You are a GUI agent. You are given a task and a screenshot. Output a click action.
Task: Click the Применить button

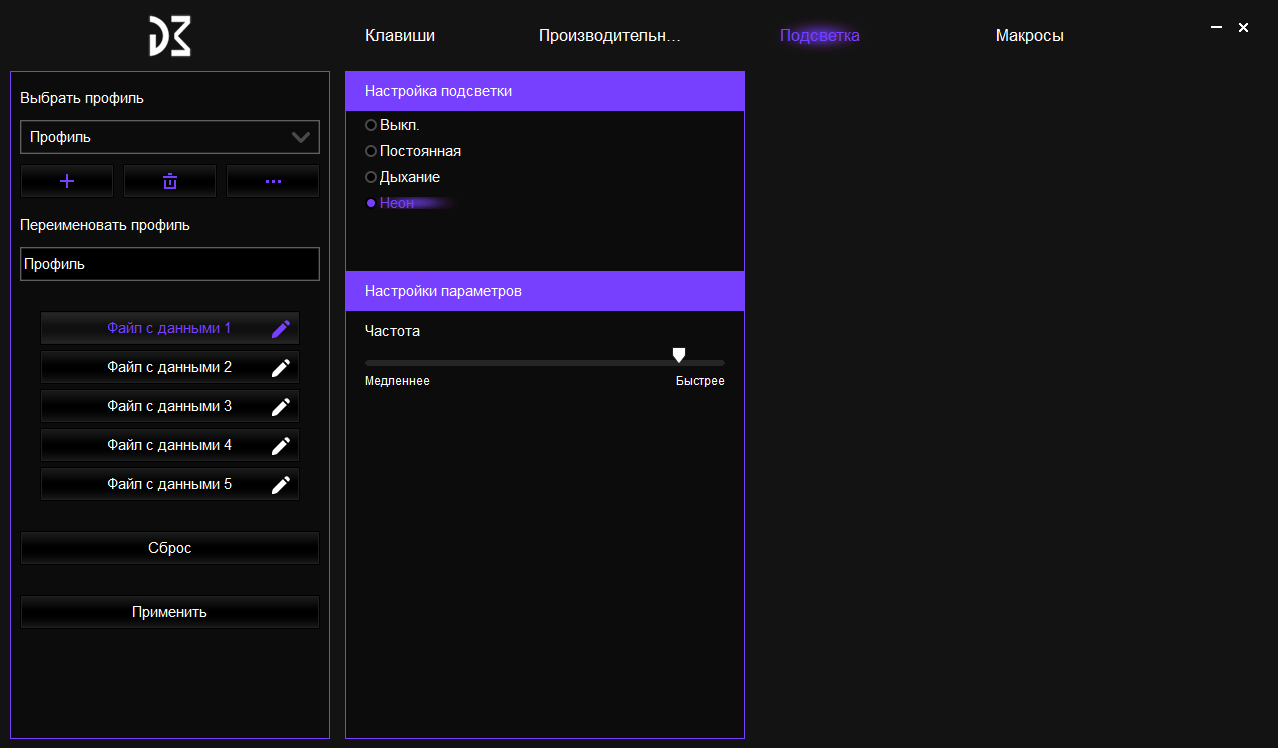[x=170, y=612]
